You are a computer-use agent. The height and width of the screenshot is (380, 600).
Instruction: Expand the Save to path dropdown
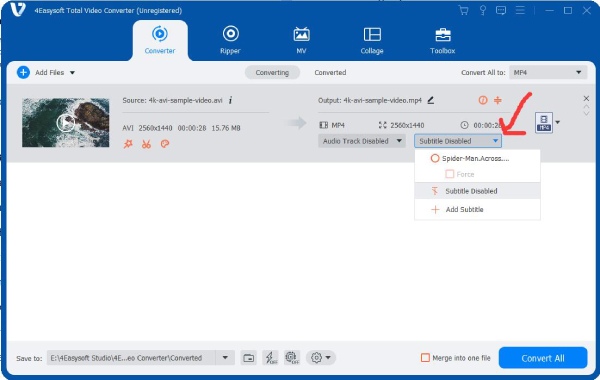point(225,358)
